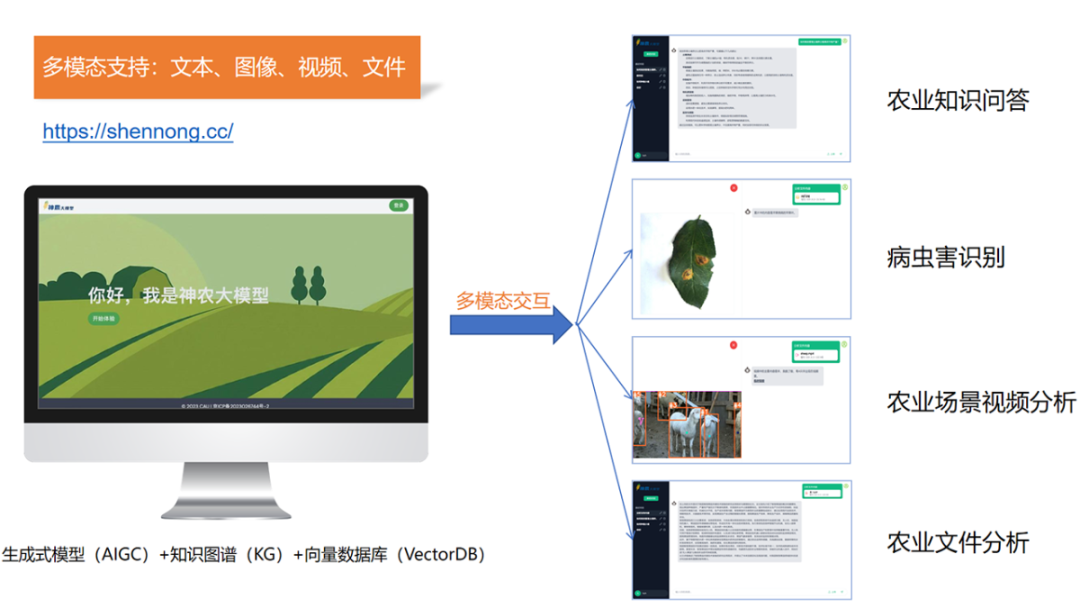The width and height of the screenshot is (1080, 608).
Task: Click the green 开始体验 button
Action: coord(104,318)
